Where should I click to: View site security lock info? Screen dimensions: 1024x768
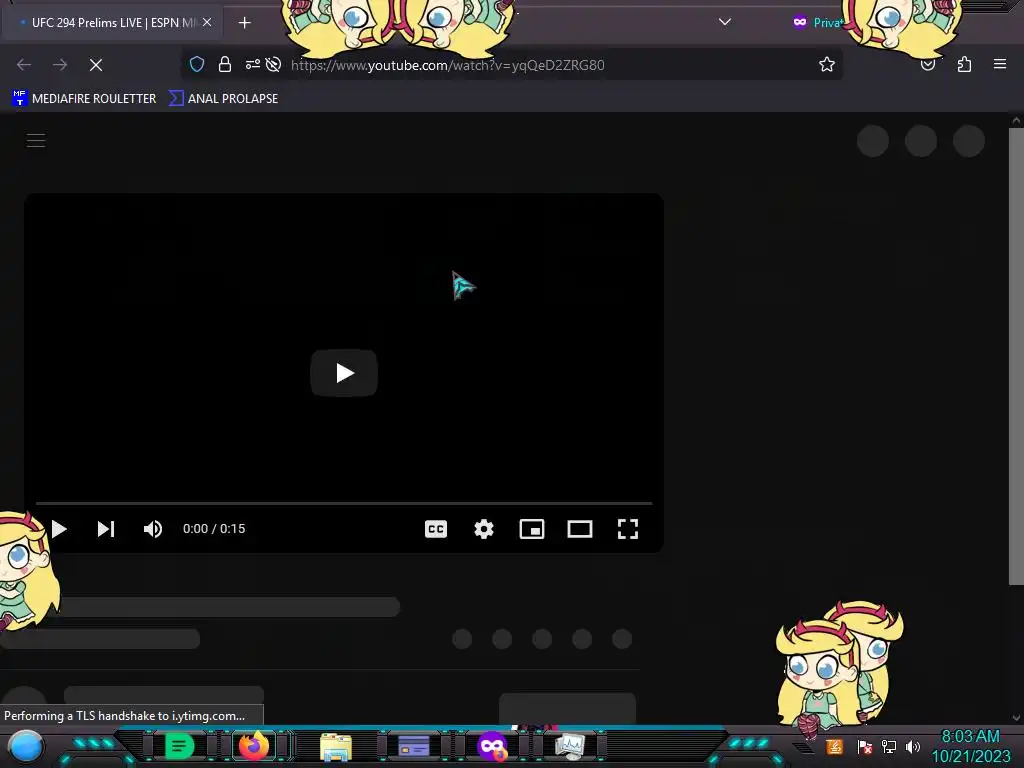pyautogui.click(x=225, y=64)
